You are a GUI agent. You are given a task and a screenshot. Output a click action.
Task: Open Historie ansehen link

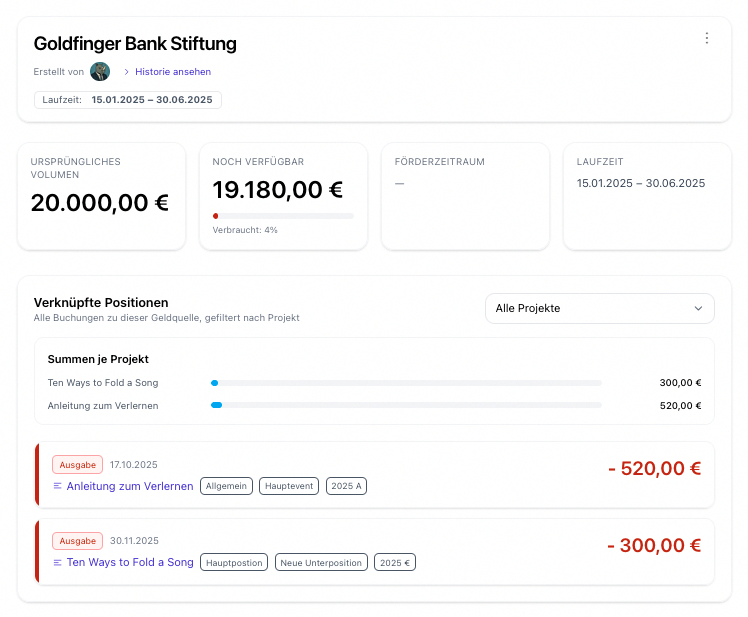point(173,72)
